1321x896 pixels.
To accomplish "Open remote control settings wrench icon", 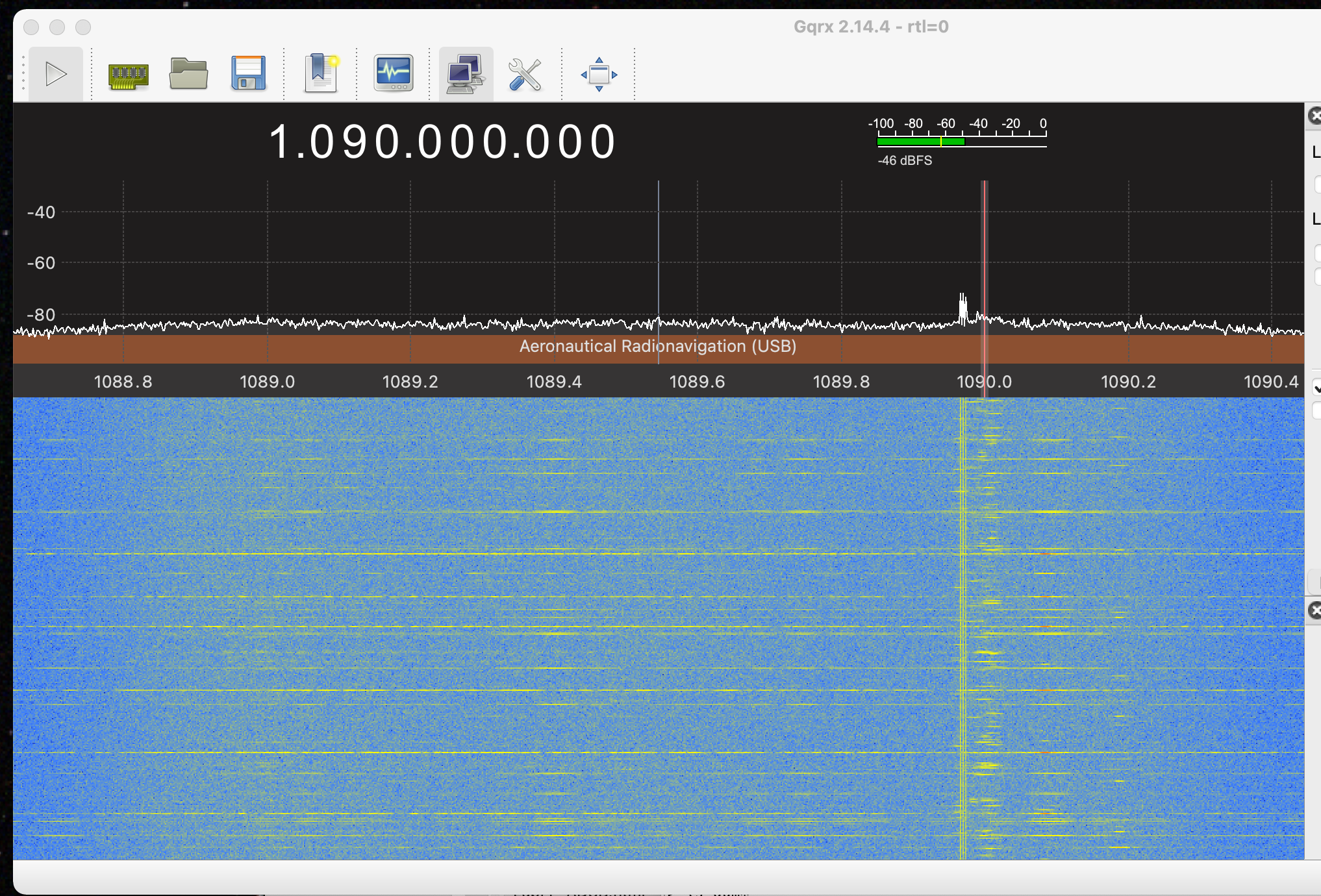I will [x=525, y=74].
